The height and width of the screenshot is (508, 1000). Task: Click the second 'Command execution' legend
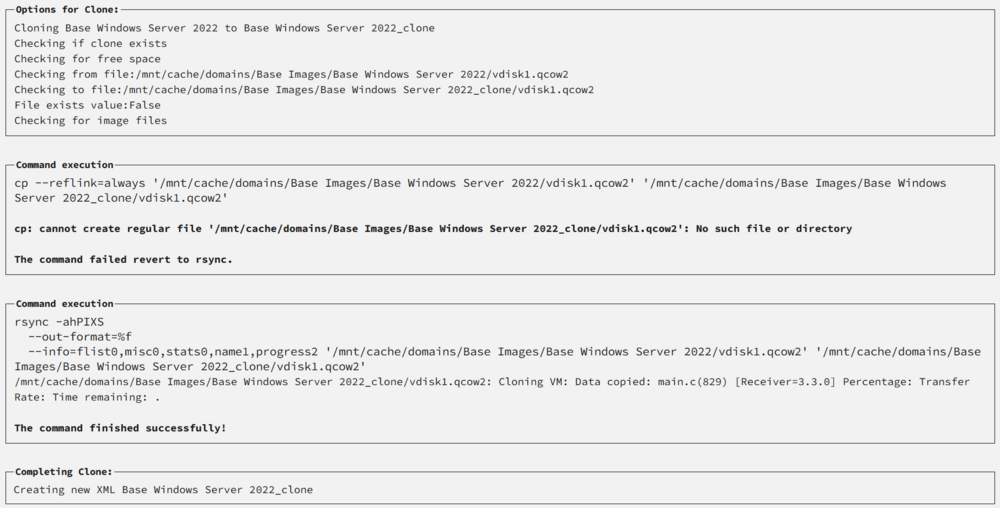click(x=64, y=303)
